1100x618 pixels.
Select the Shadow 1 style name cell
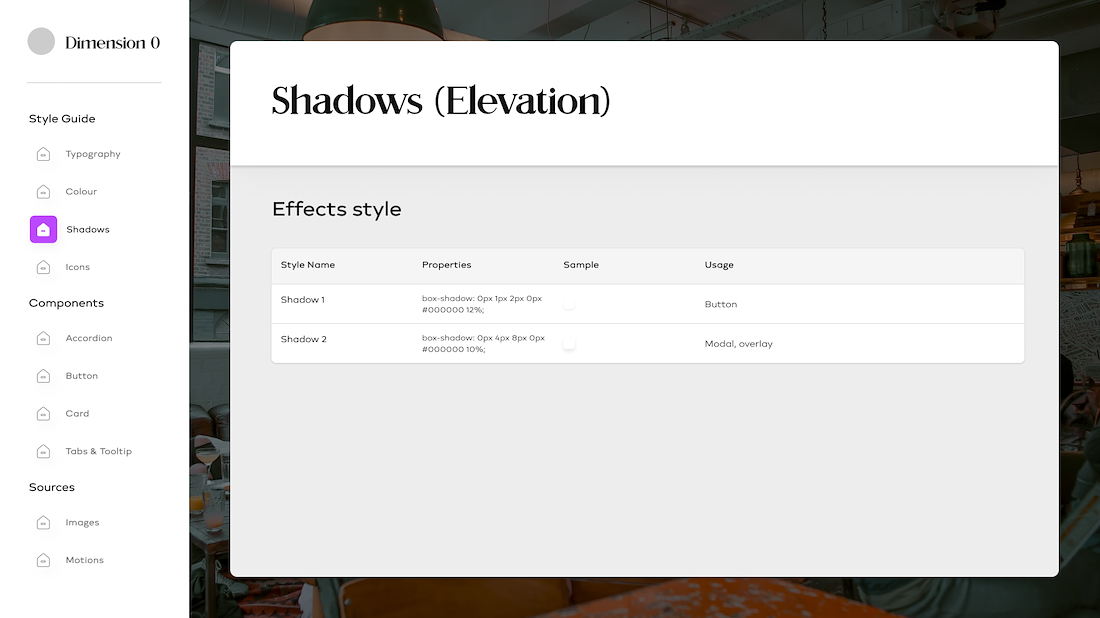(302, 300)
